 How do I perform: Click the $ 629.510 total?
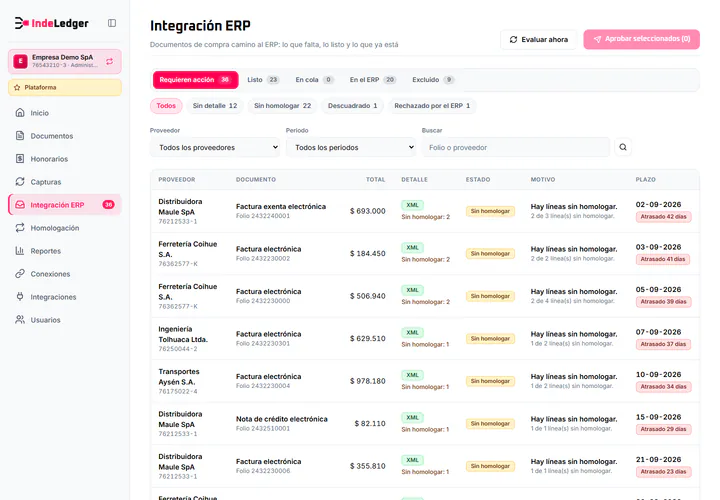(x=367, y=338)
